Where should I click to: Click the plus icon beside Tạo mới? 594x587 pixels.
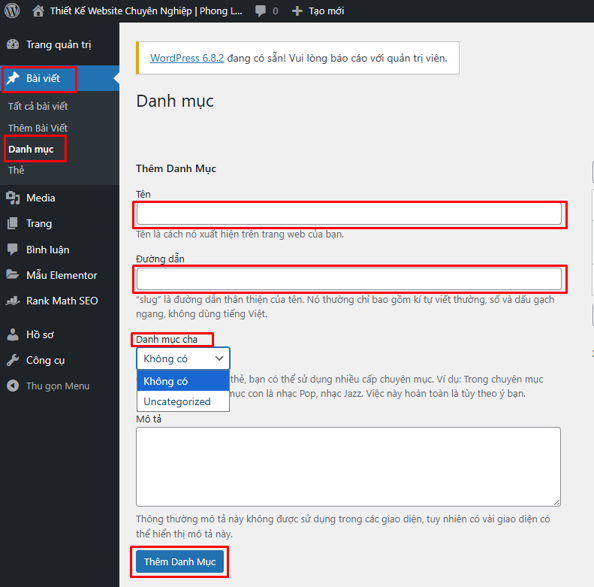point(297,11)
